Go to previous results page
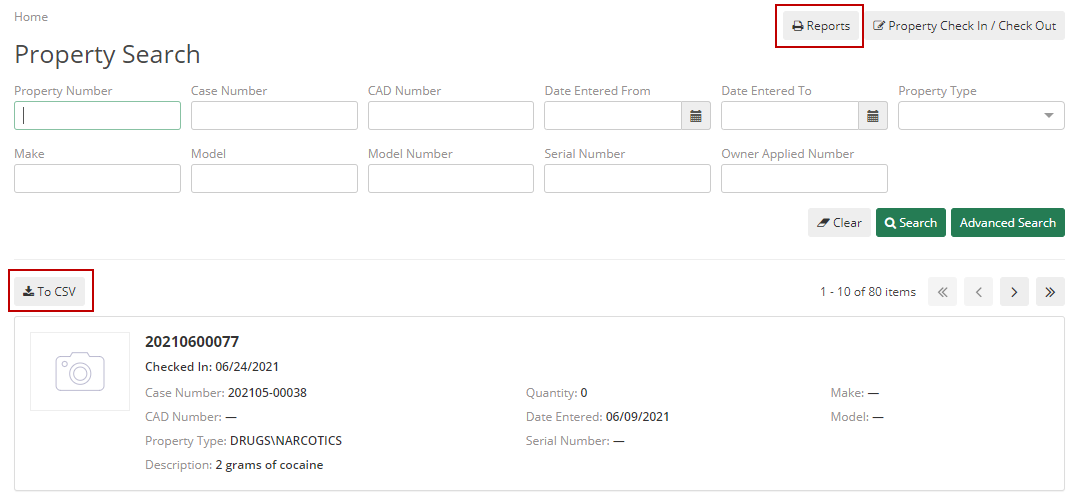This screenshot has width=1076, height=493. point(979,292)
